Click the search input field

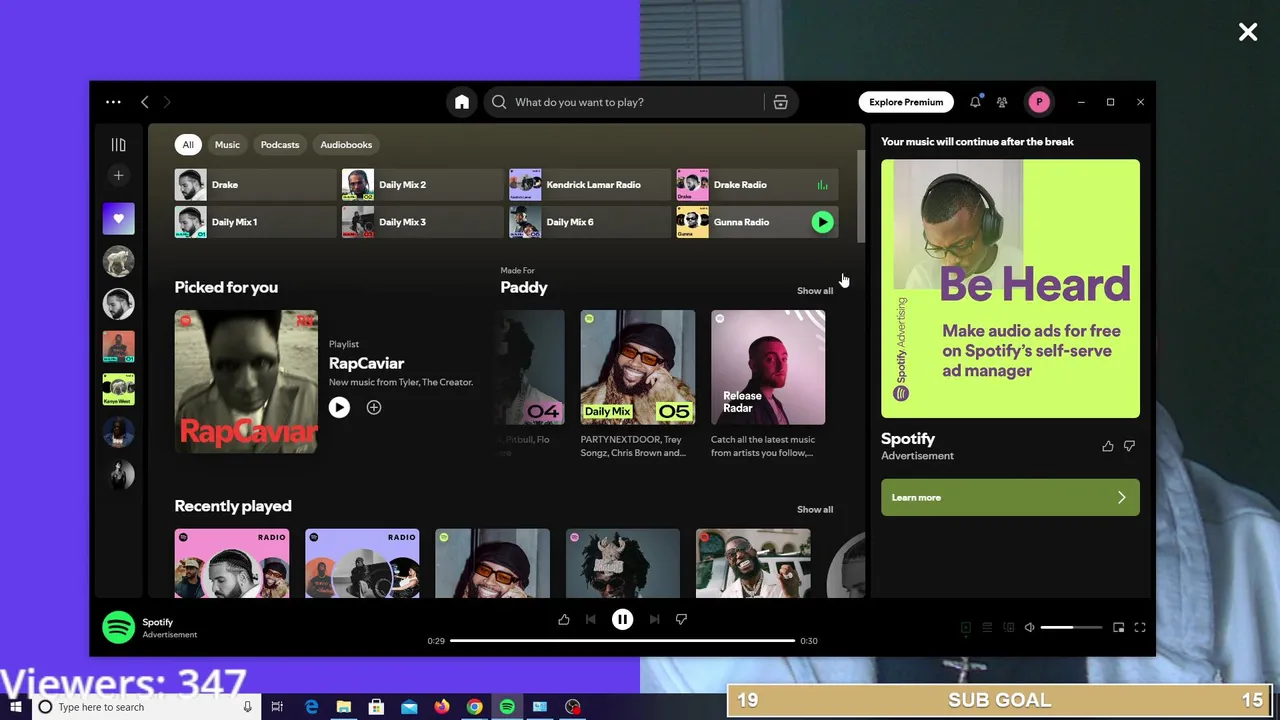pos(625,102)
